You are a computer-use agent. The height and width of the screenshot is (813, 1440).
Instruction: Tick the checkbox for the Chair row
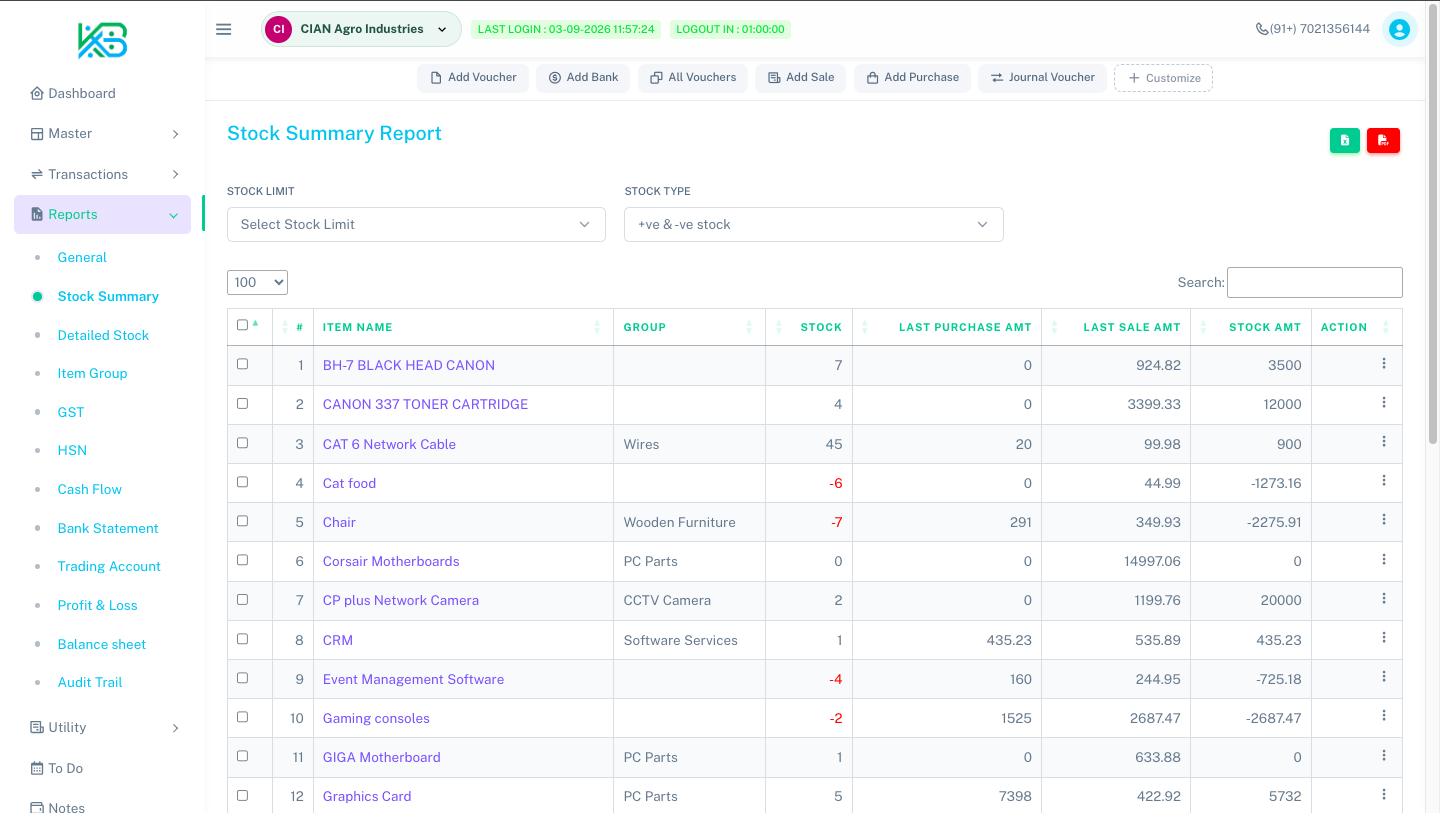242,520
